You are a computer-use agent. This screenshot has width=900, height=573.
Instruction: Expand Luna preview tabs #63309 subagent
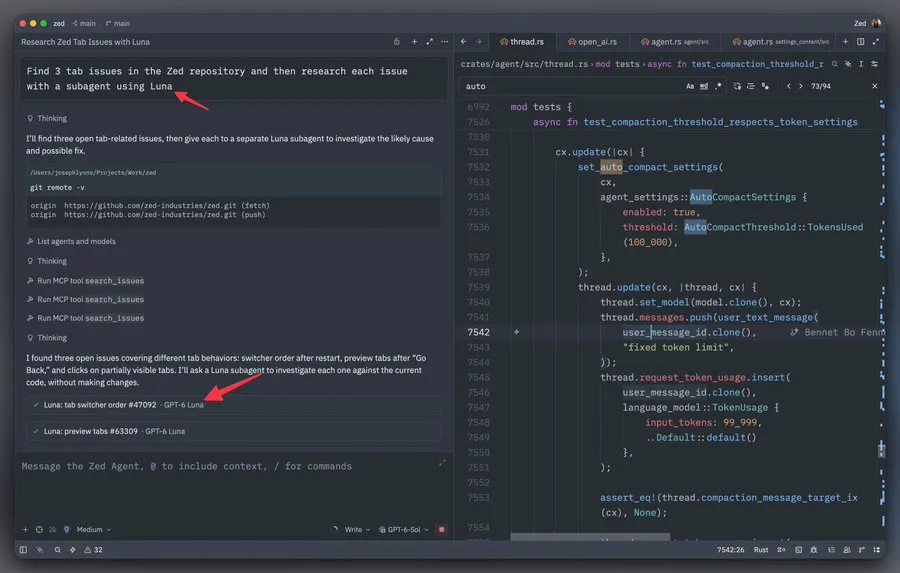pos(234,431)
